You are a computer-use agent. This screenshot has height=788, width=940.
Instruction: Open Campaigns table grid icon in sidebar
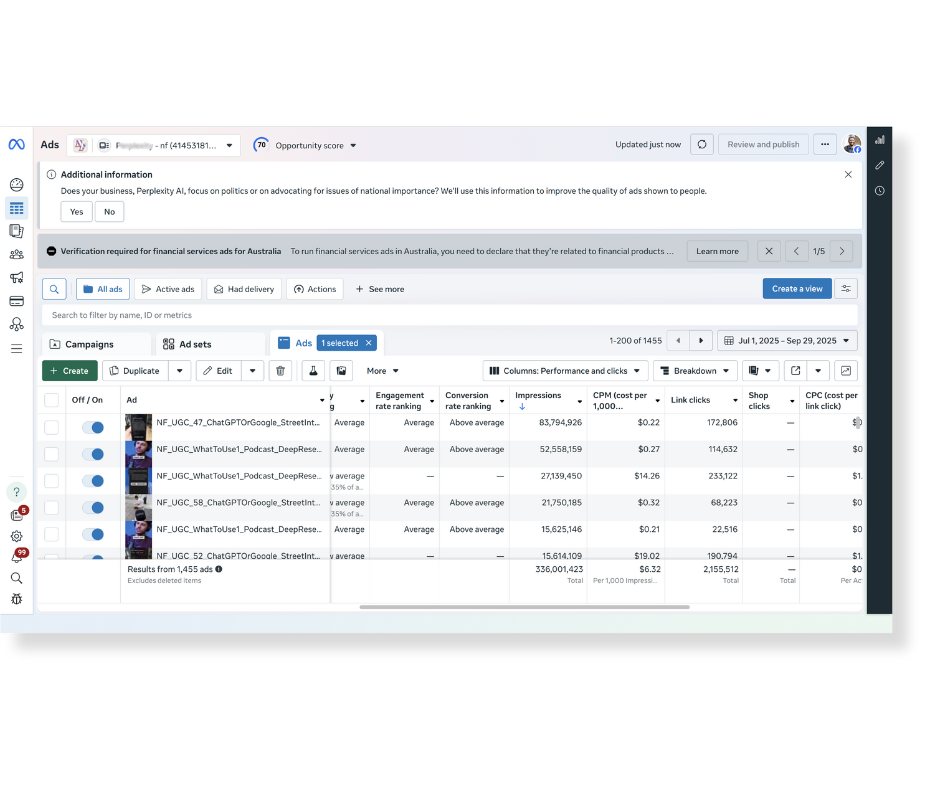coord(17,208)
